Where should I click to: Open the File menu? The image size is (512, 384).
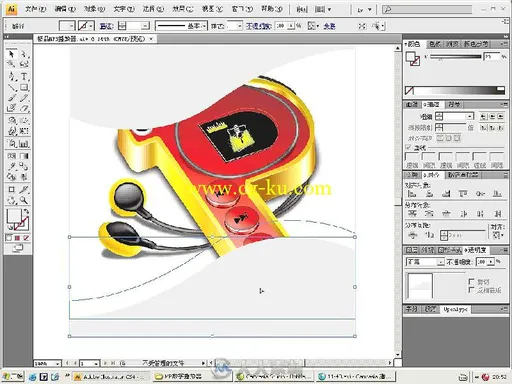pyautogui.click(x=35, y=9)
